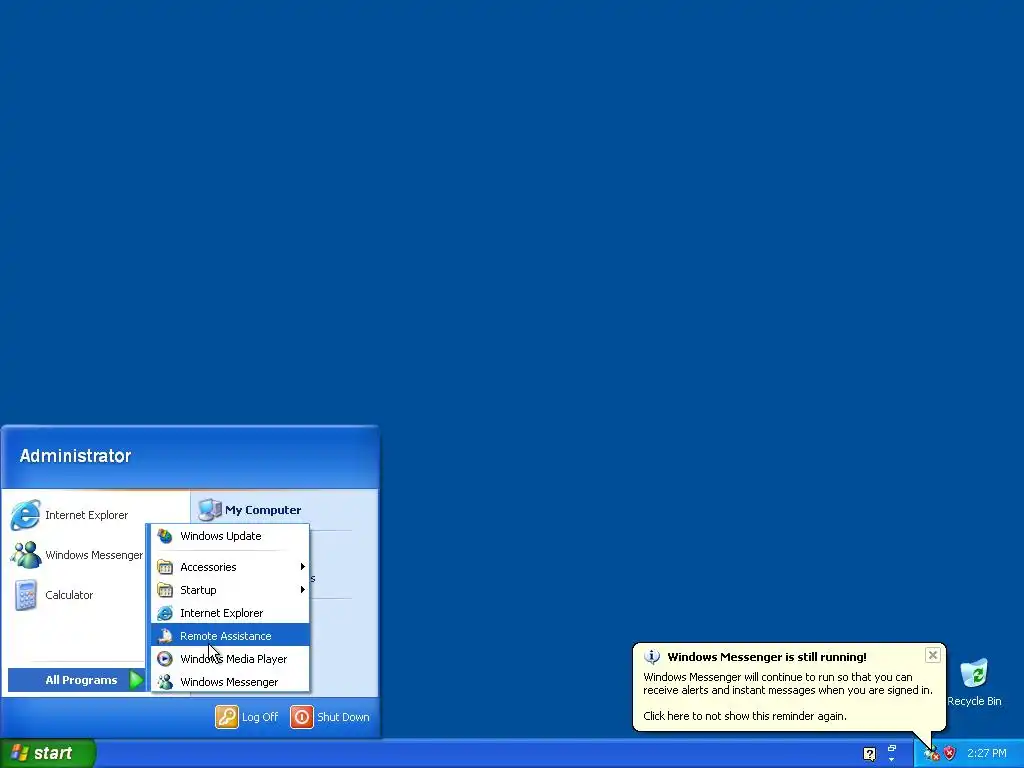Expand the Startup folder submenu
The width and height of the screenshot is (1024, 768).
pos(230,590)
